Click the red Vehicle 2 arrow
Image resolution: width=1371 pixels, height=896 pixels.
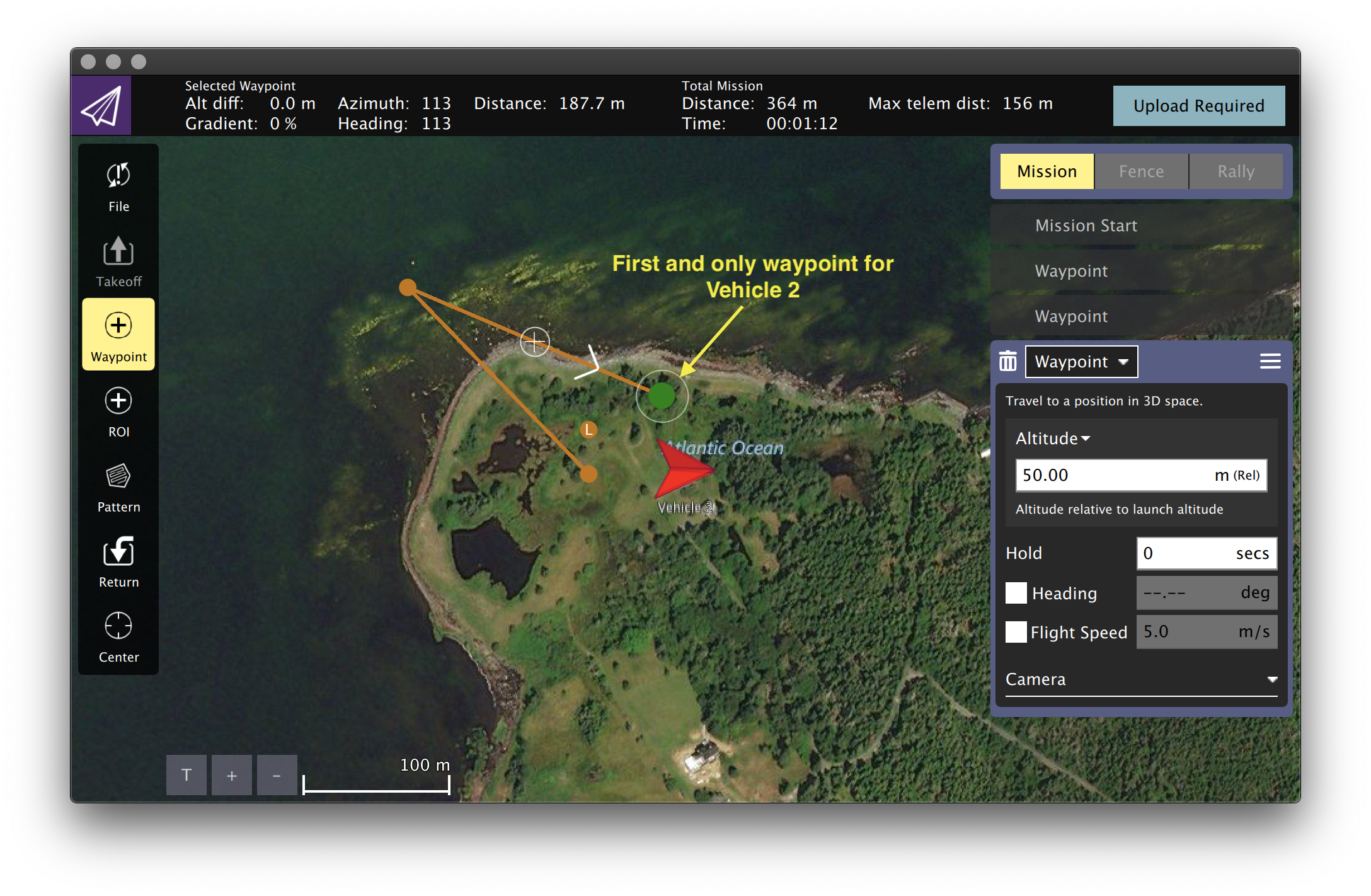[x=684, y=469]
